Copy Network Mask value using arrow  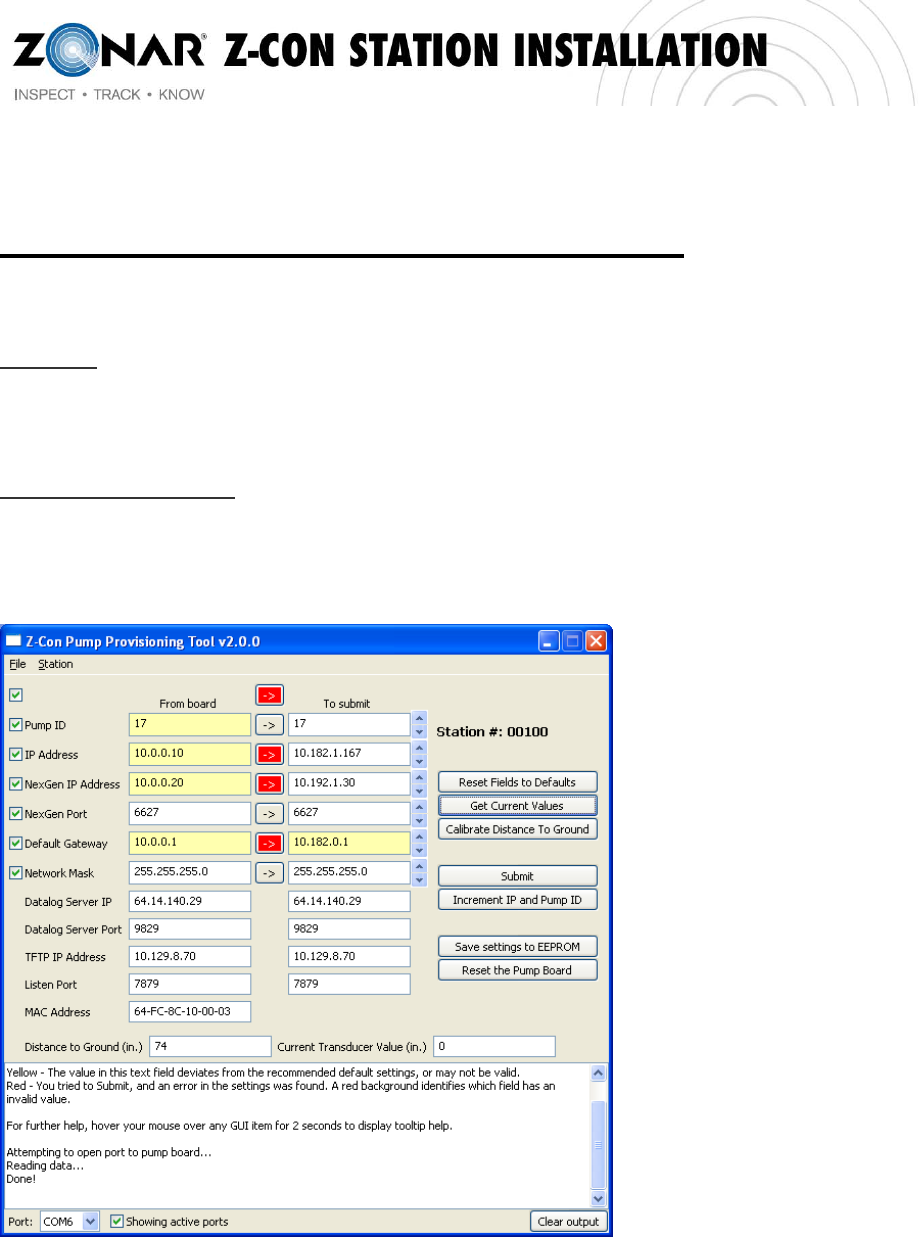tap(270, 873)
